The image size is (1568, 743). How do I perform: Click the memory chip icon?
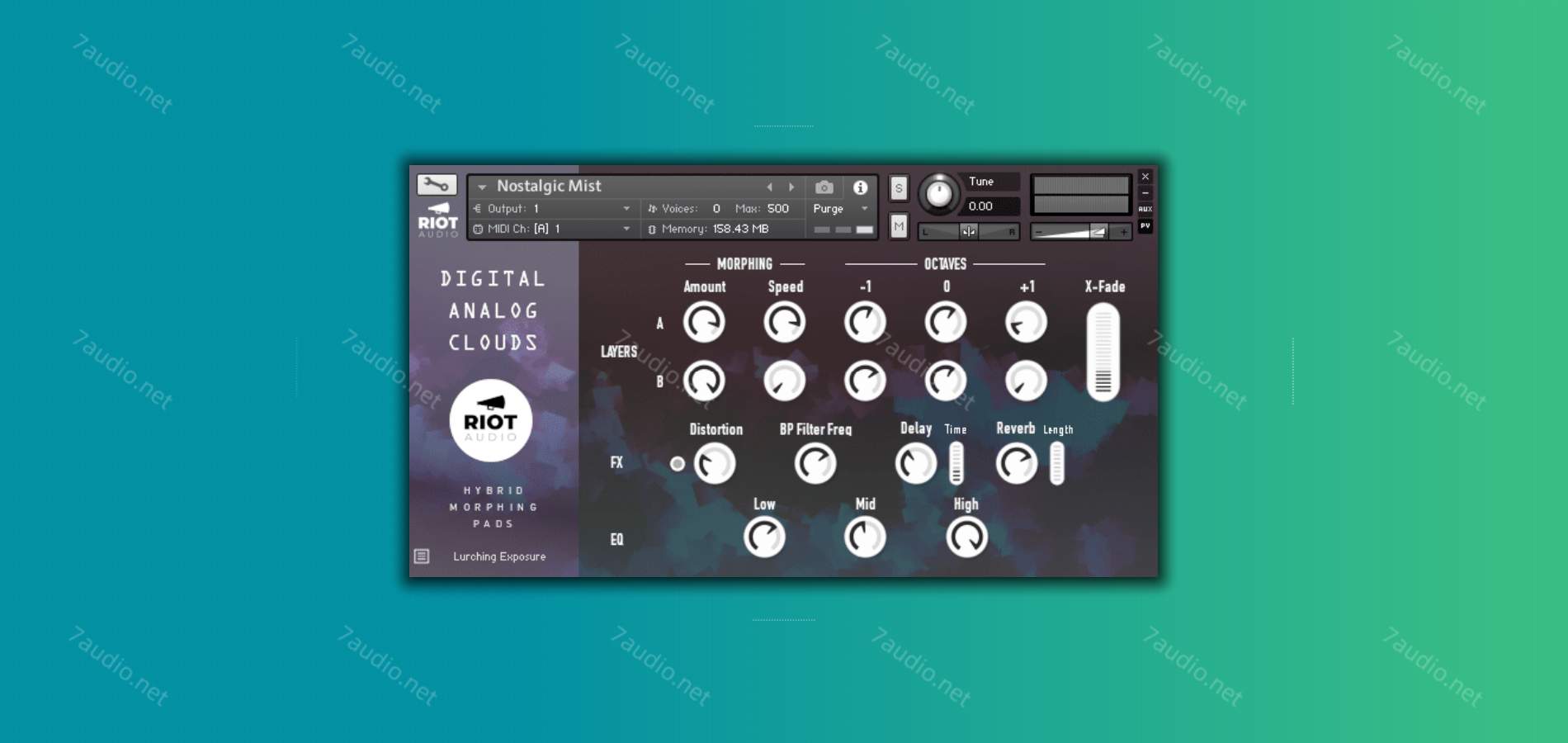652,229
